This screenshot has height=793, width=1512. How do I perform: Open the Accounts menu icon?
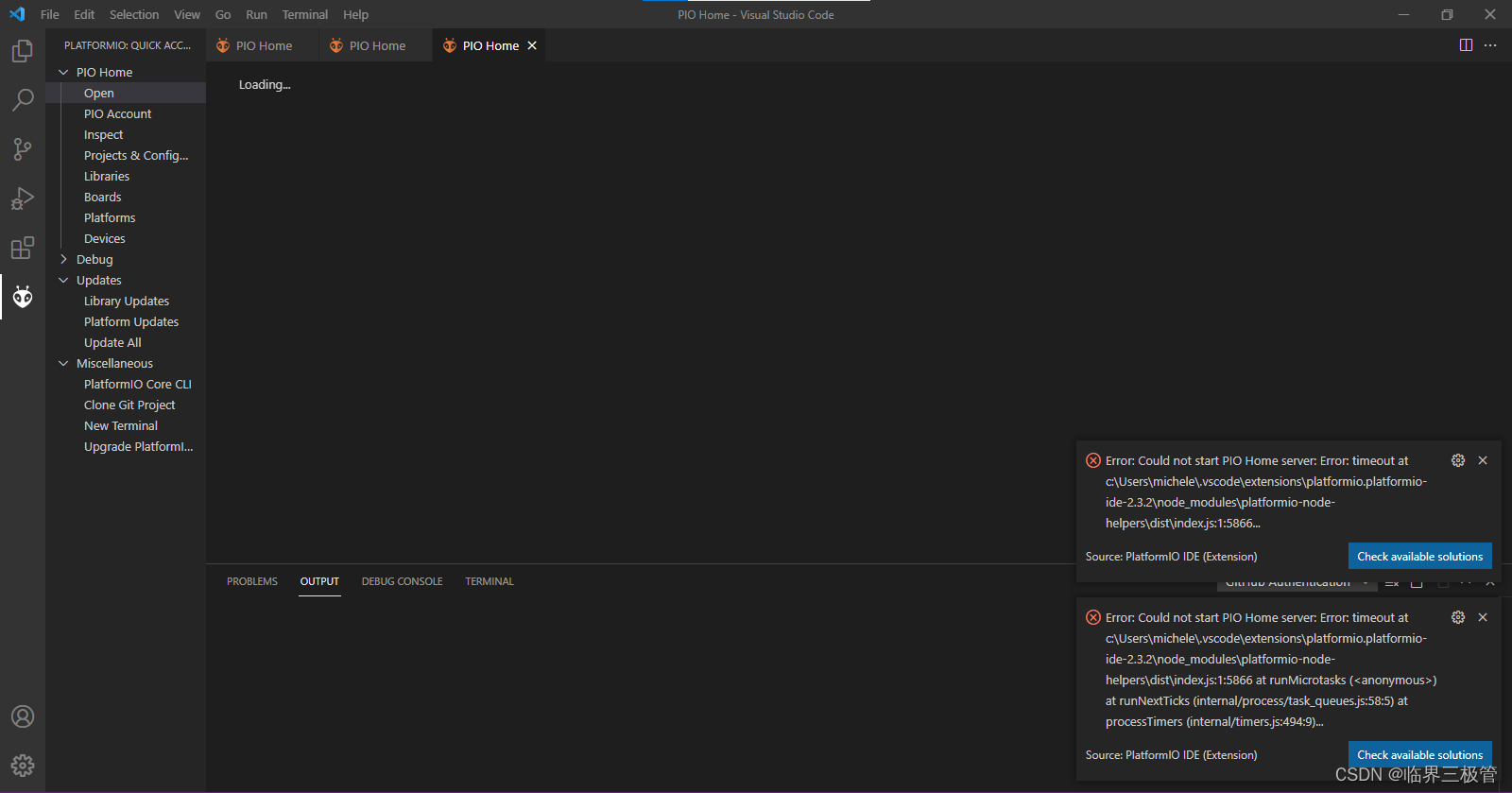23,716
